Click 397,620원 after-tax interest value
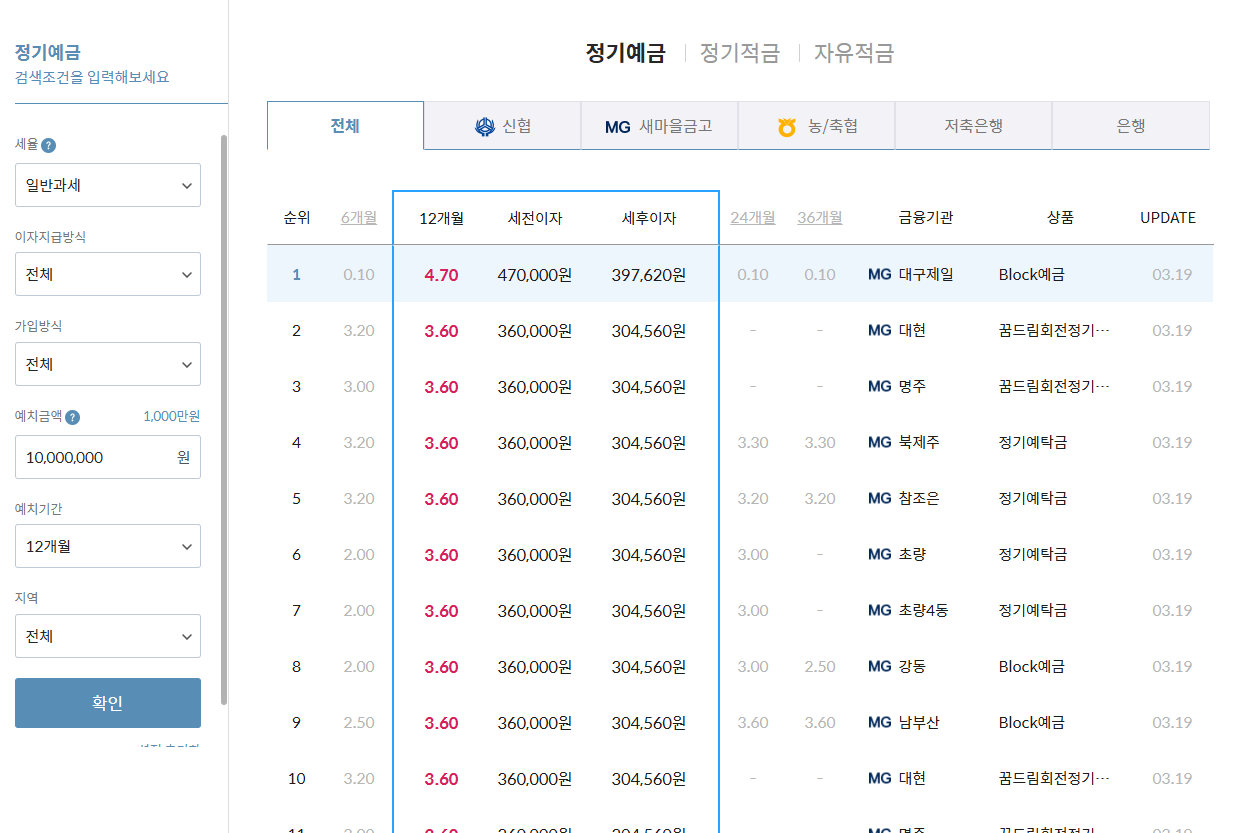The height and width of the screenshot is (833, 1255). (649, 274)
